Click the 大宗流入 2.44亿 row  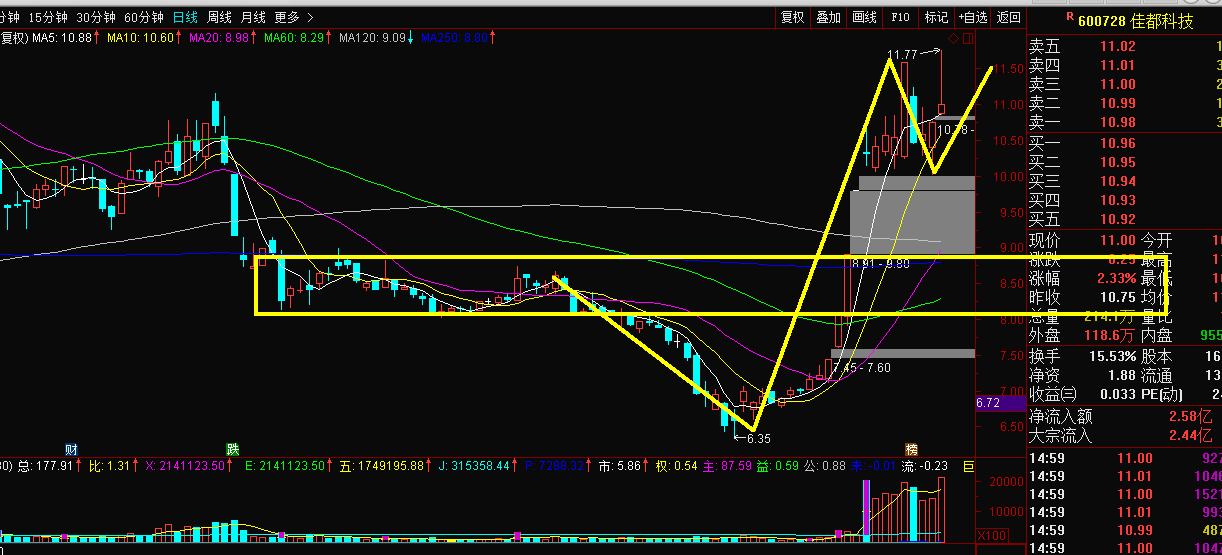coord(1125,435)
